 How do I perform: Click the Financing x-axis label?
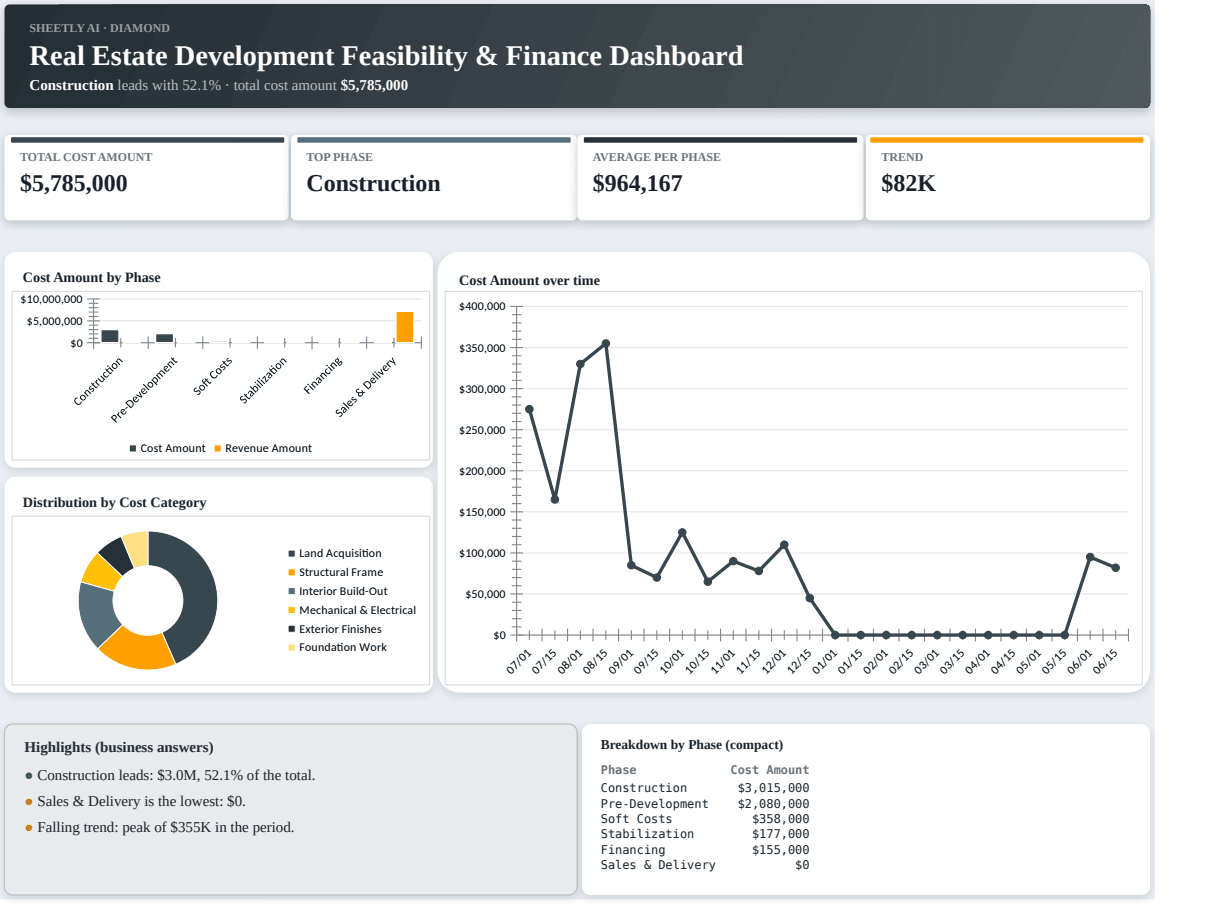324,374
